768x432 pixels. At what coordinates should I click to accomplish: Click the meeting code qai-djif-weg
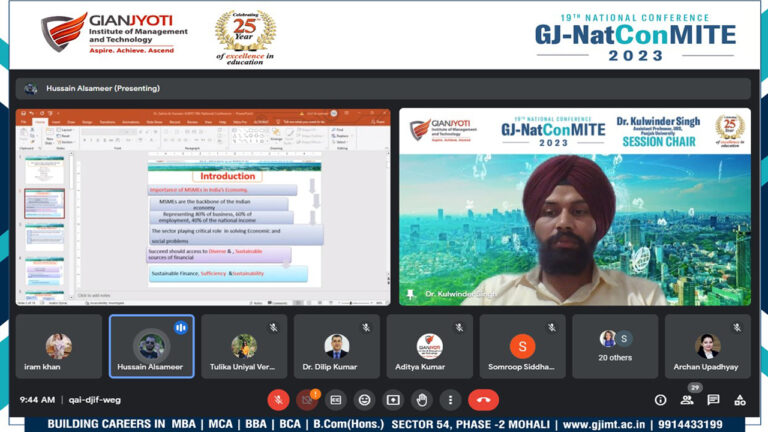point(95,400)
